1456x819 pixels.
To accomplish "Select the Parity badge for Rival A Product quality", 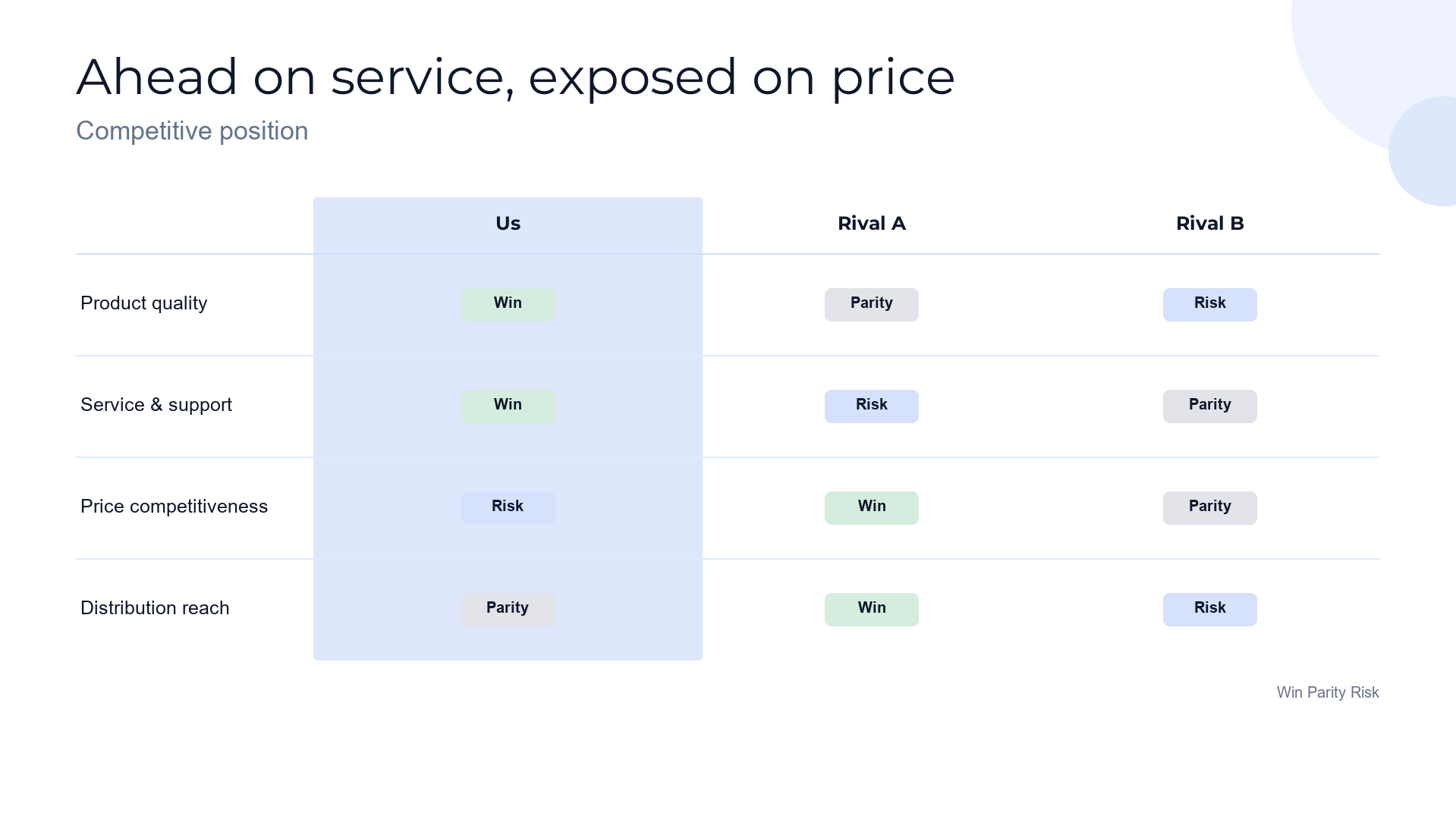I will (871, 304).
